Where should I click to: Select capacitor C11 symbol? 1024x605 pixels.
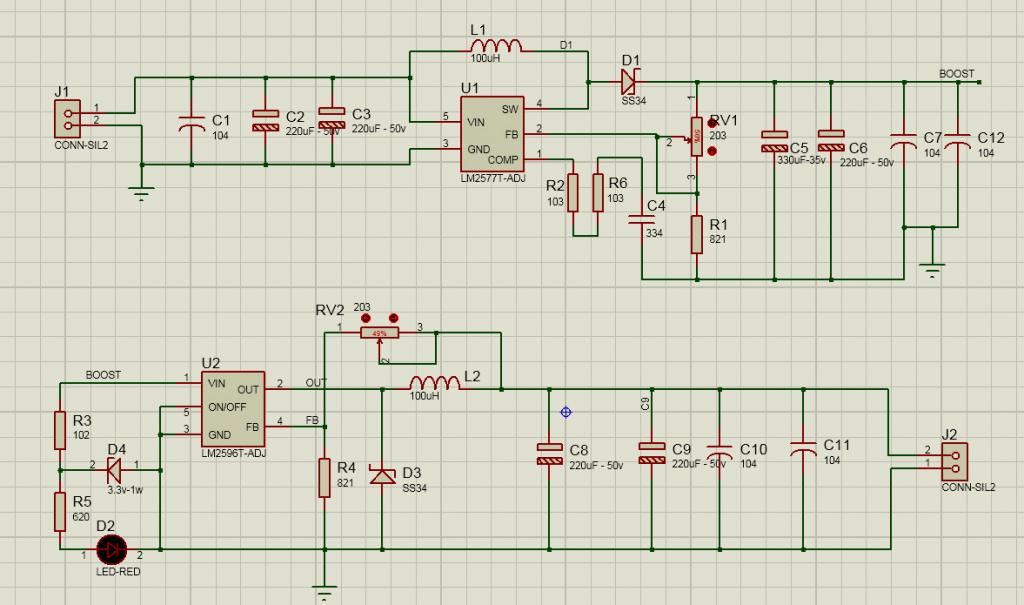[x=803, y=450]
